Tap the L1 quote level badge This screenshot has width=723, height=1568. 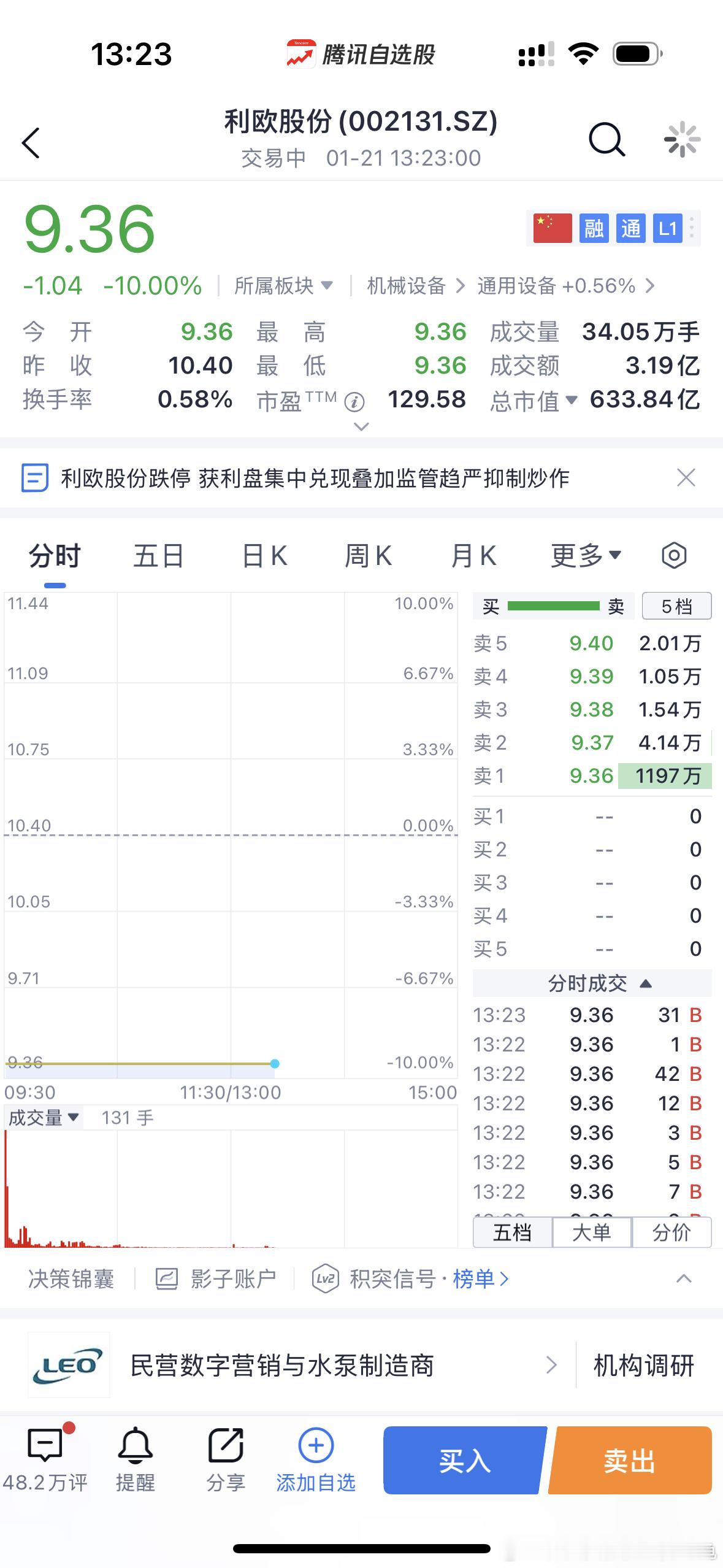tap(667, 229)
